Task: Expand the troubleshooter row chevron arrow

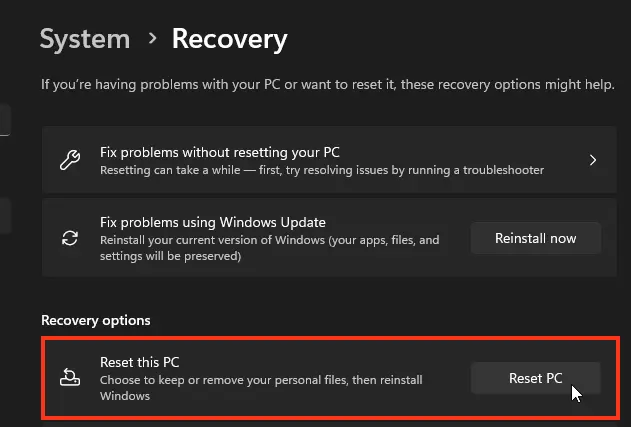Action: point(593,160)
